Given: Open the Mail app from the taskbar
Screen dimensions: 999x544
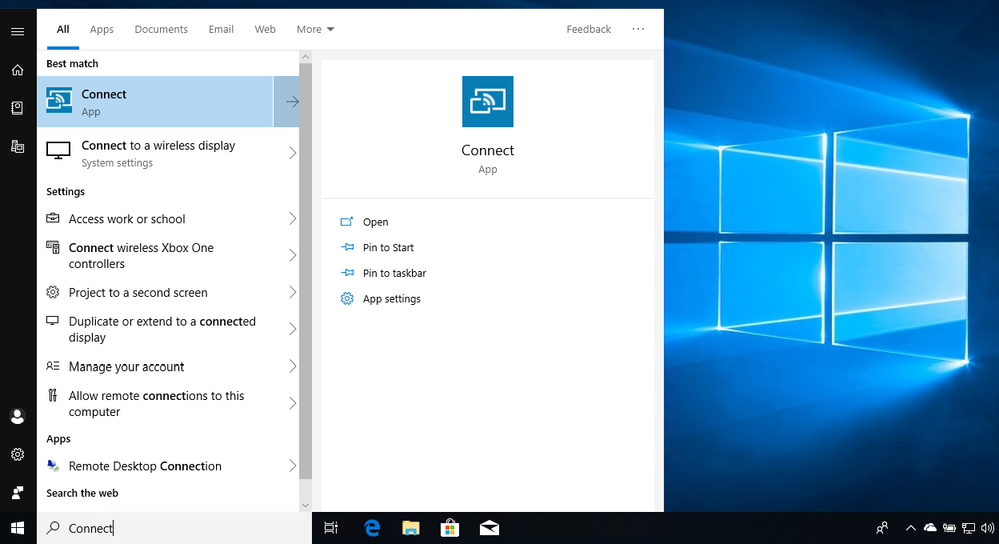Looking at the screenshot, I should (489, 528).
